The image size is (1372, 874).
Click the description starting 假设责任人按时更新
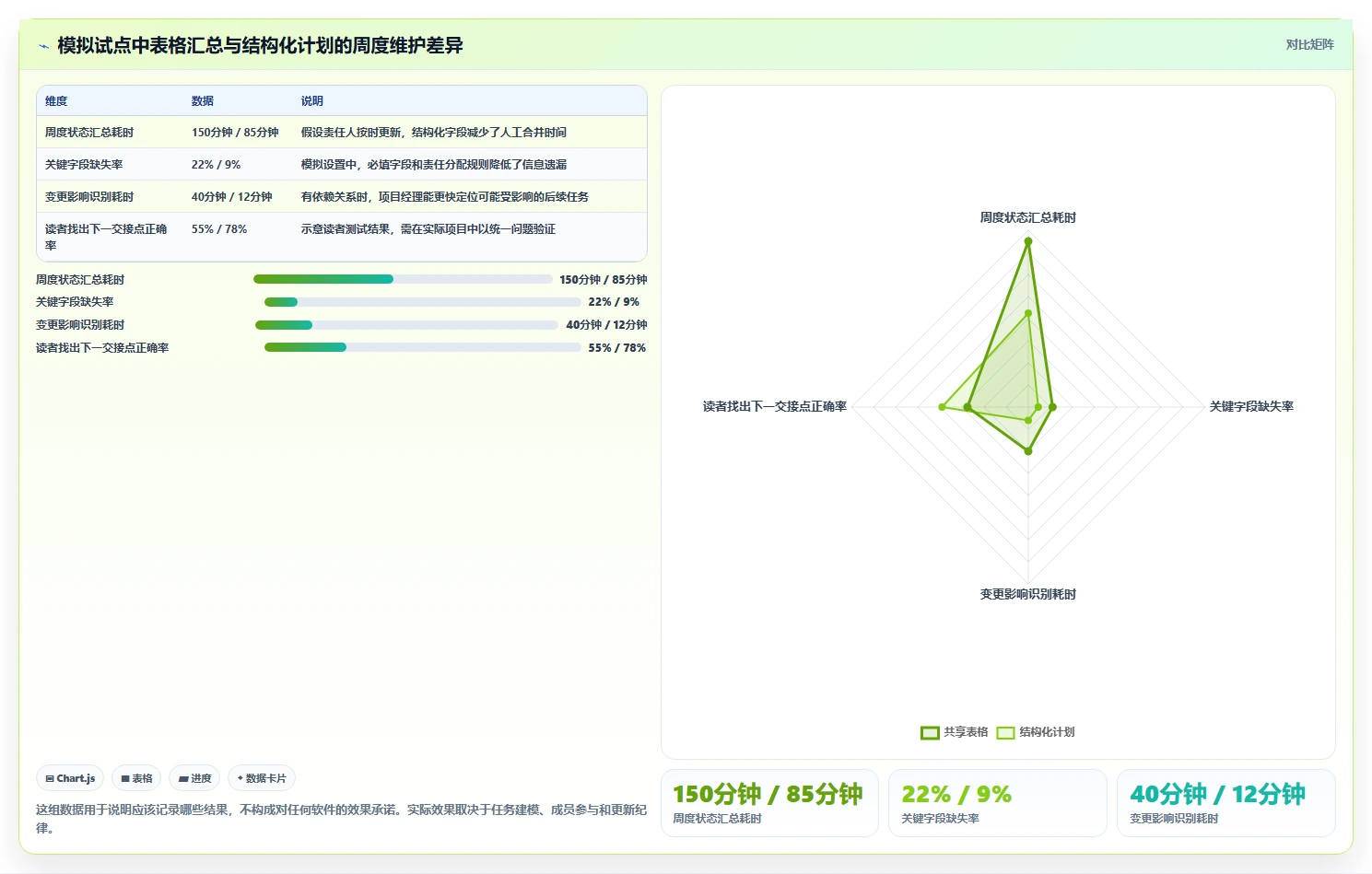click(434, 133)
